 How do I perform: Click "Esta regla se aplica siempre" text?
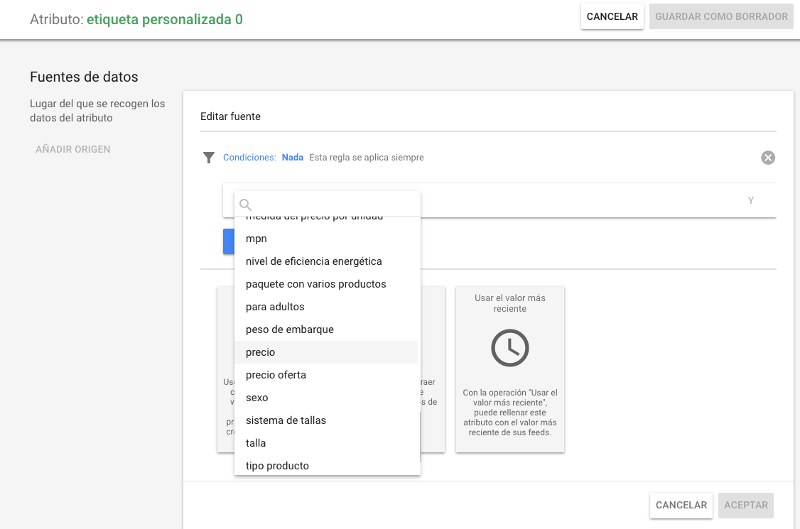click(366, 158)
